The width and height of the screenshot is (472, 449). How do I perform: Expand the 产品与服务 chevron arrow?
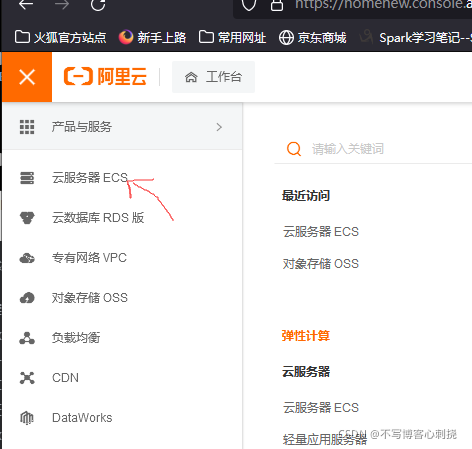point(219,127)
